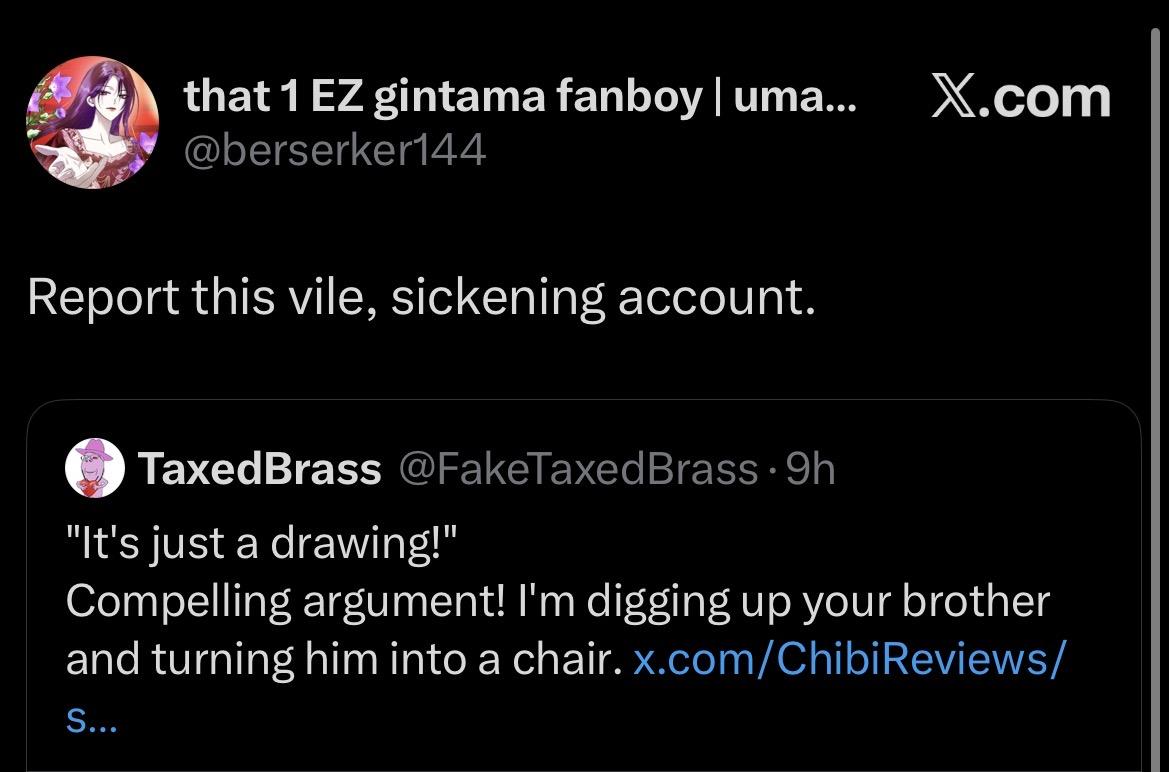Open berserker144's profile avatar
The image size is (1170, 772).
click(x=92, y=122)
